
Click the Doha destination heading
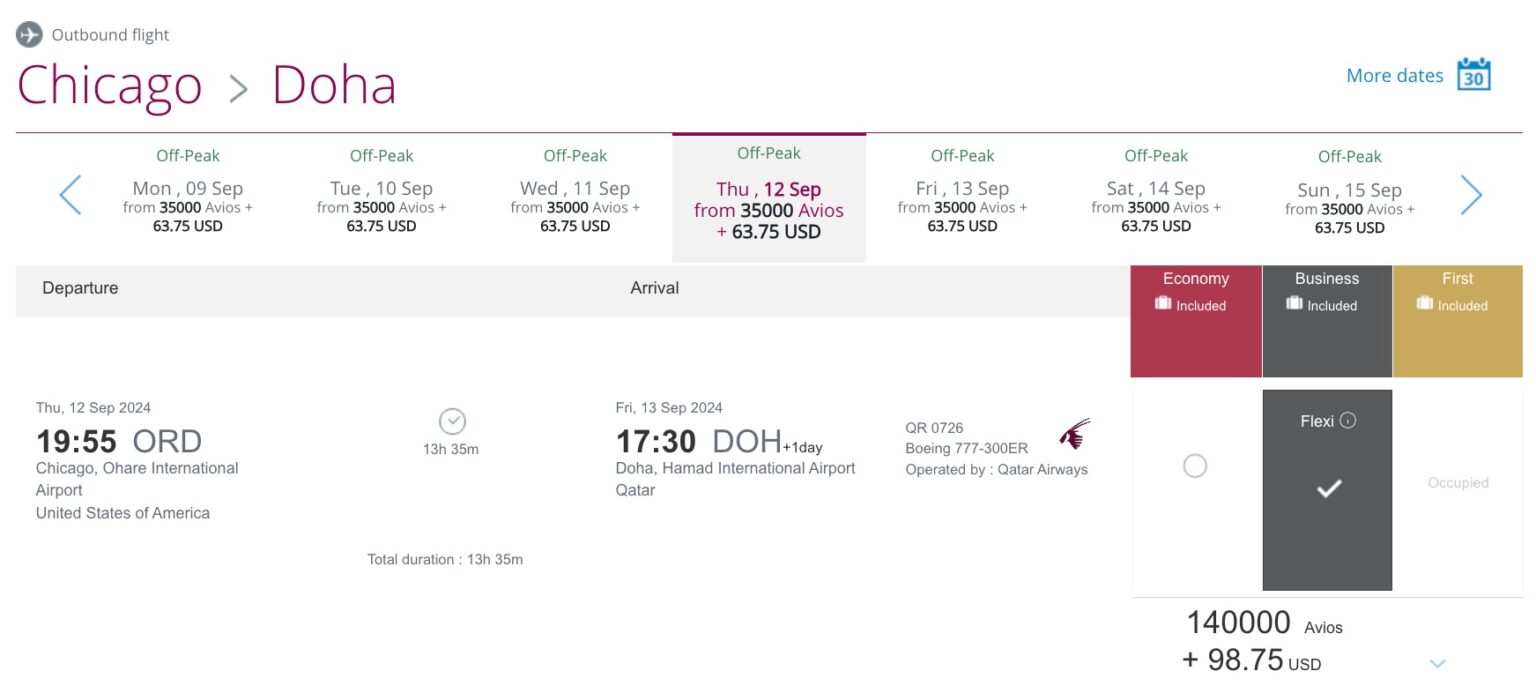[334, 84]
